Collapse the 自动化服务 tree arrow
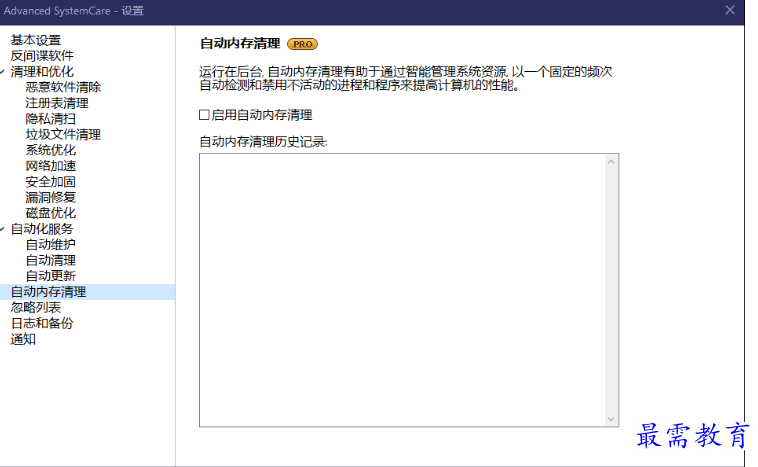The height and width of the screenshot is (467, 758). 2,229
